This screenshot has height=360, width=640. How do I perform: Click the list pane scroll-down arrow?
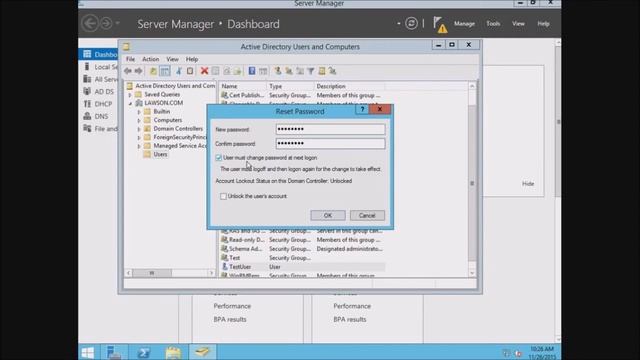tap(472, 273)
